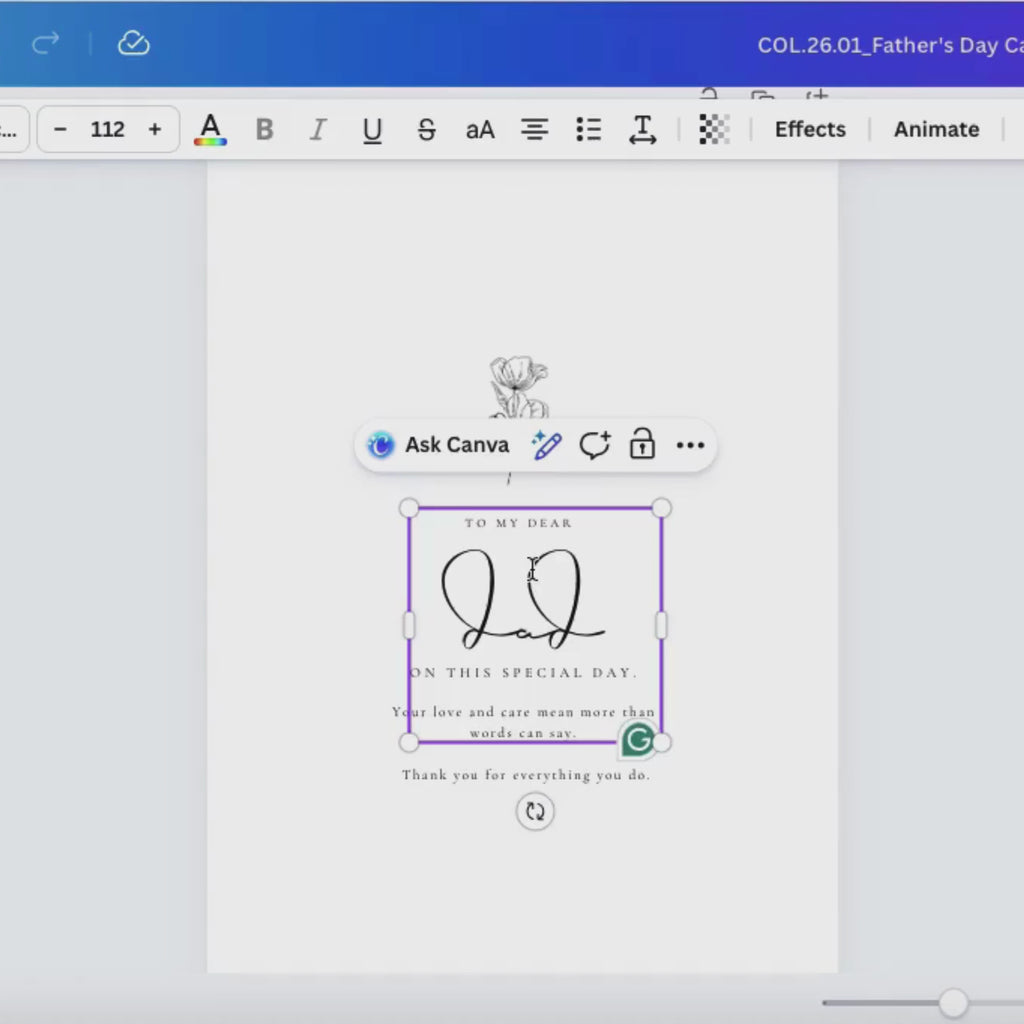Click the font size field showing 112
This screenshot has width=1024, height=1024.
[x=107, y=129]
